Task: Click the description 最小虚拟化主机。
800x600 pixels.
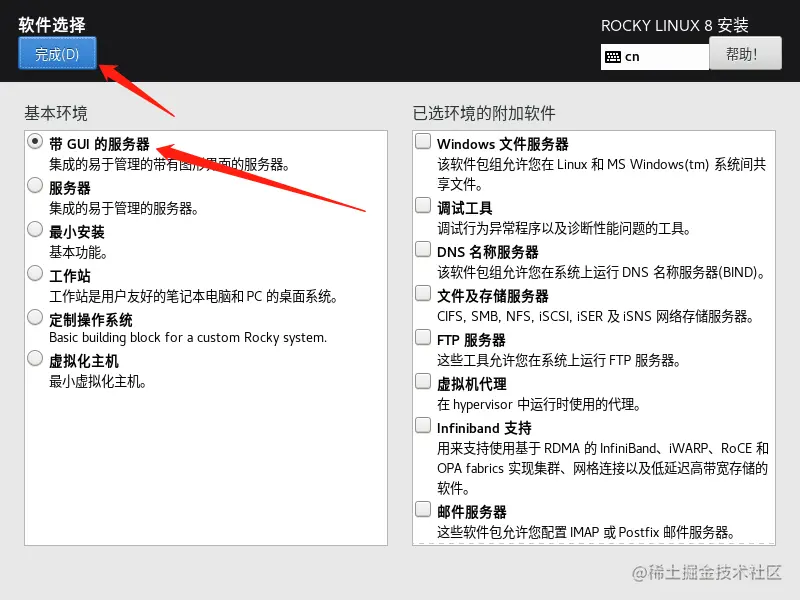Action: [98, 382]
